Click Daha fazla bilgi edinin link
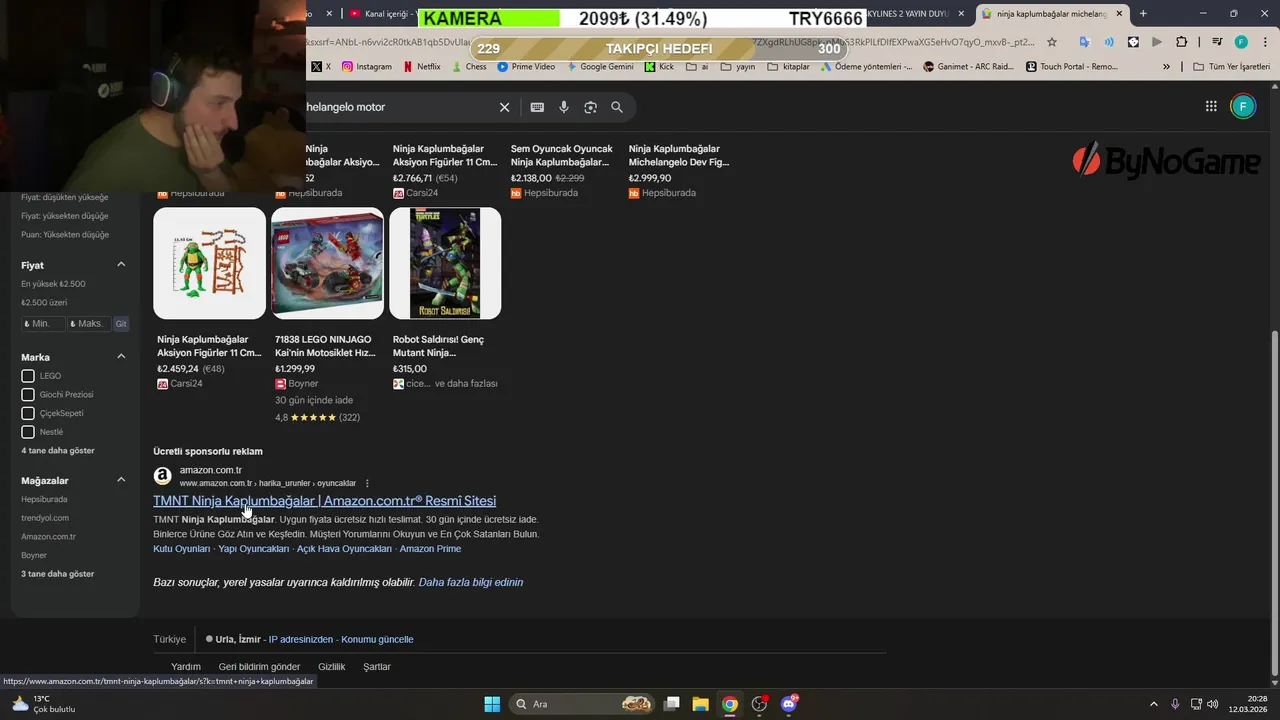Viewport: 1280px width, 720px height. 471,582
